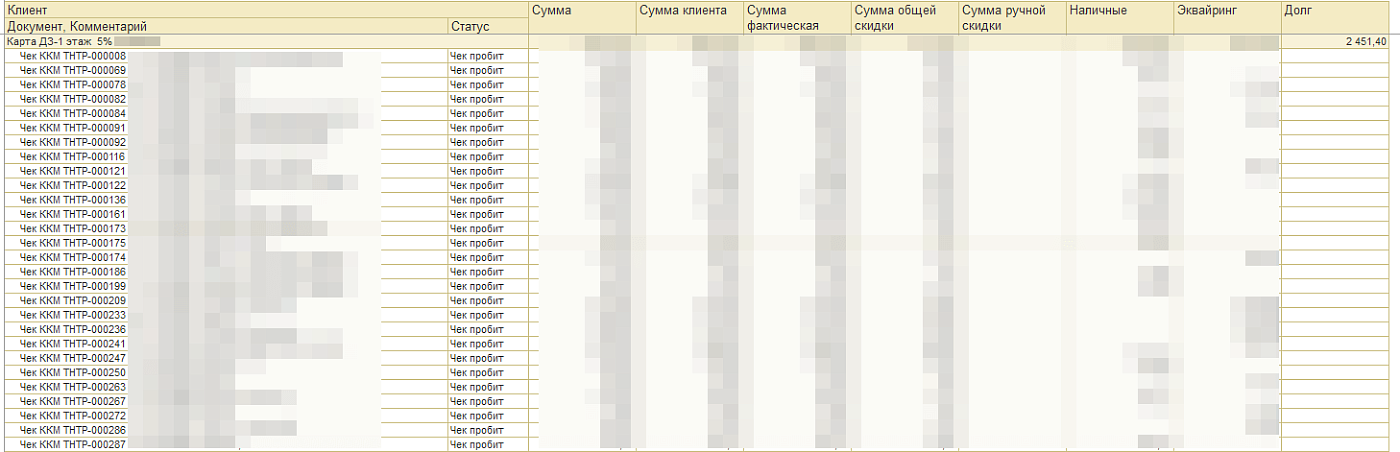Image resolution: width=1400 pixels, height=452 pixels.
Task: Select row Чек ККМ ТНТР-000122
Action: pyautogui.click(x=73, y=186)
